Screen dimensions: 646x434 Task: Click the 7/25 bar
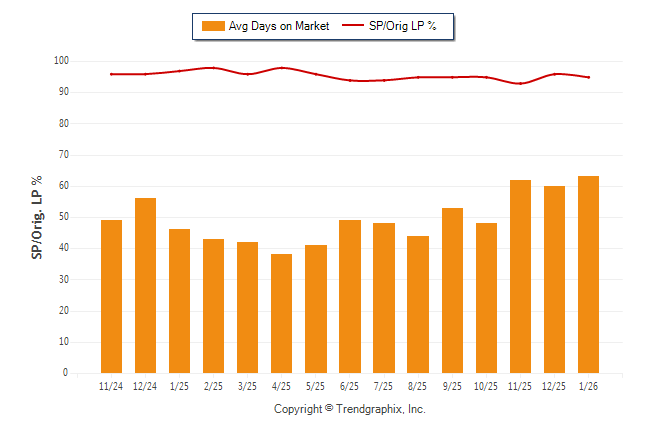(x=384, y=297)
